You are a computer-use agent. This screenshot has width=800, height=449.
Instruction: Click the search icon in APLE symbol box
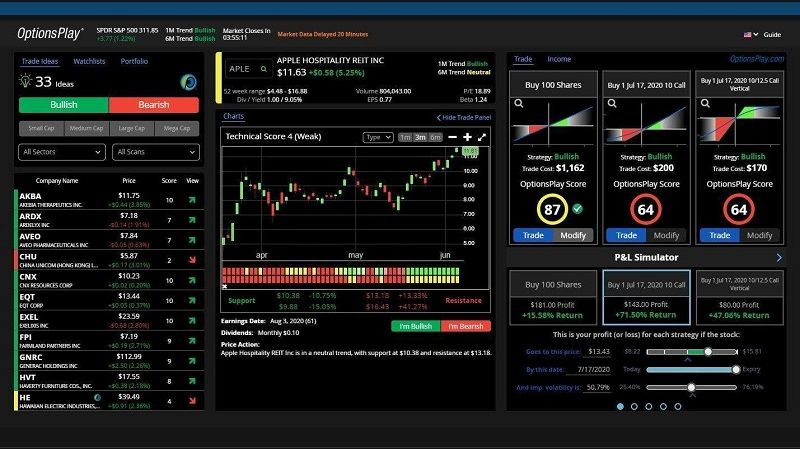pos(264,69)
